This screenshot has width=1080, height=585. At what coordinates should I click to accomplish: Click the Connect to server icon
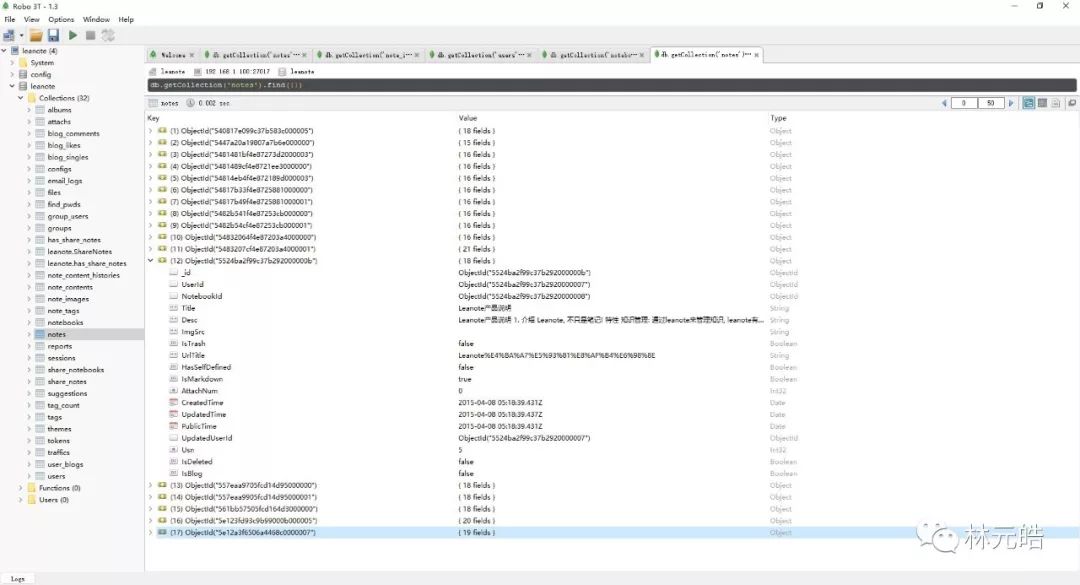click(9, 35)
